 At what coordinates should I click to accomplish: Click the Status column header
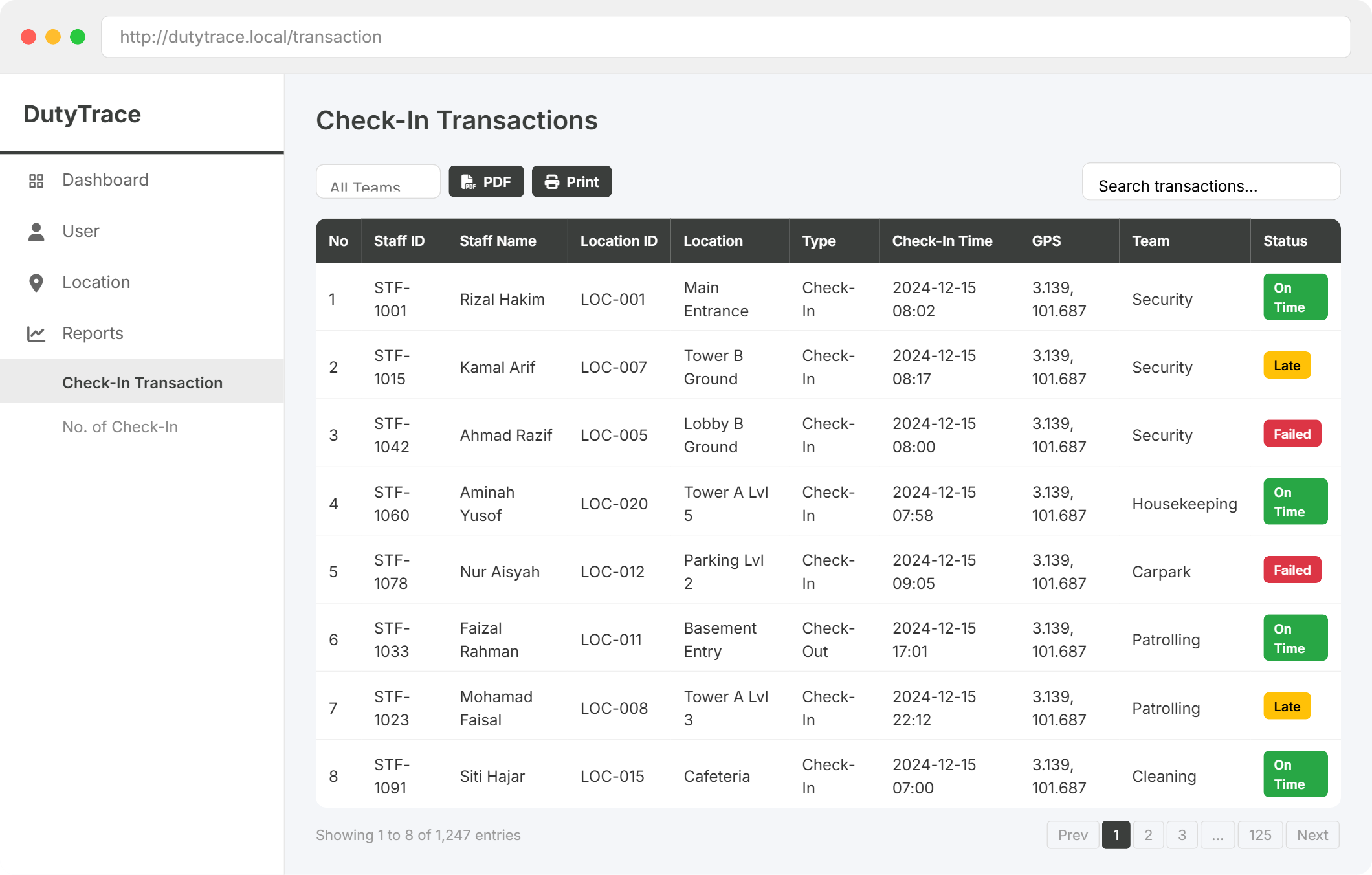pos(1285,241)
